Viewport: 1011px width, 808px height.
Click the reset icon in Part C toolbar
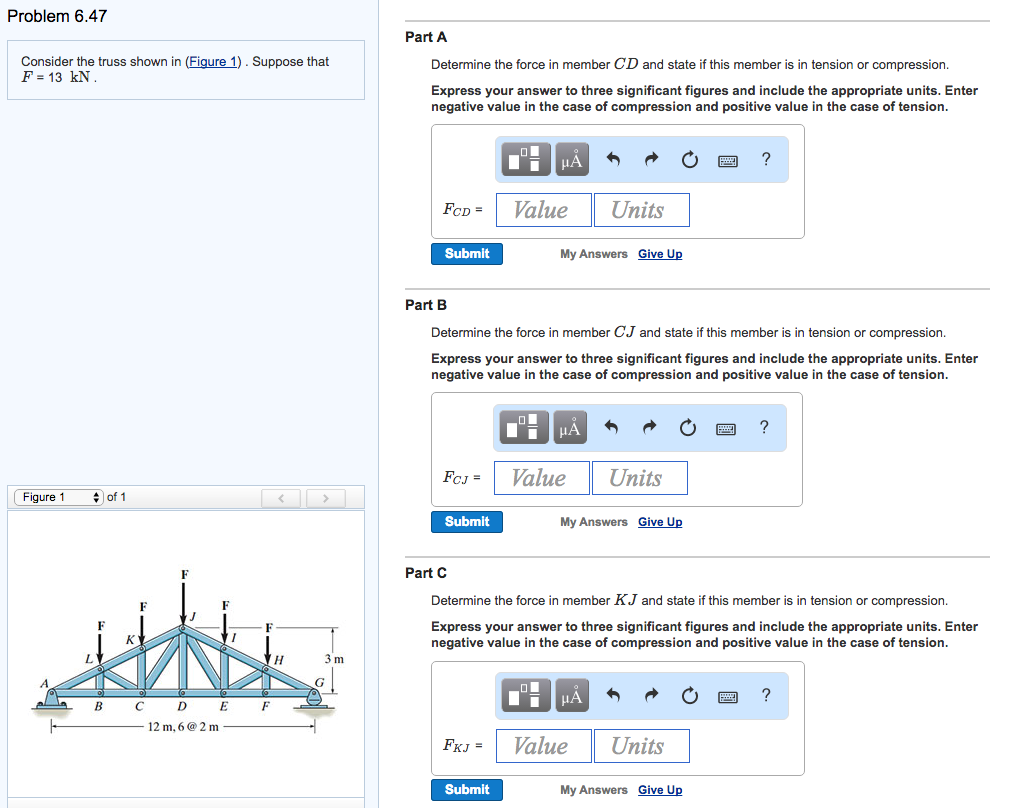[x=689, y=695]
